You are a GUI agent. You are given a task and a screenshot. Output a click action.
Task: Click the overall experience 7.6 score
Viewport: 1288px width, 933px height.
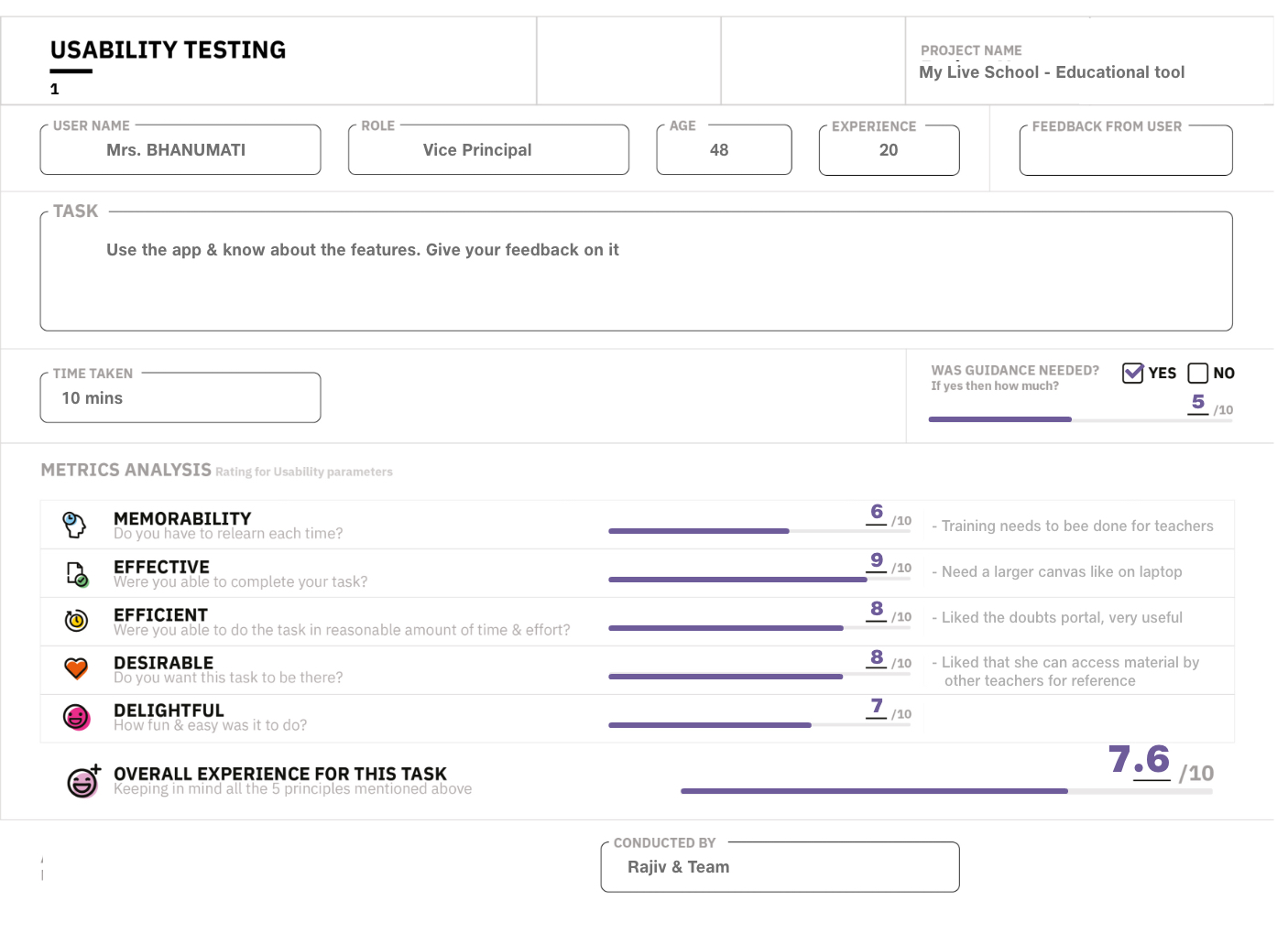1139,760
